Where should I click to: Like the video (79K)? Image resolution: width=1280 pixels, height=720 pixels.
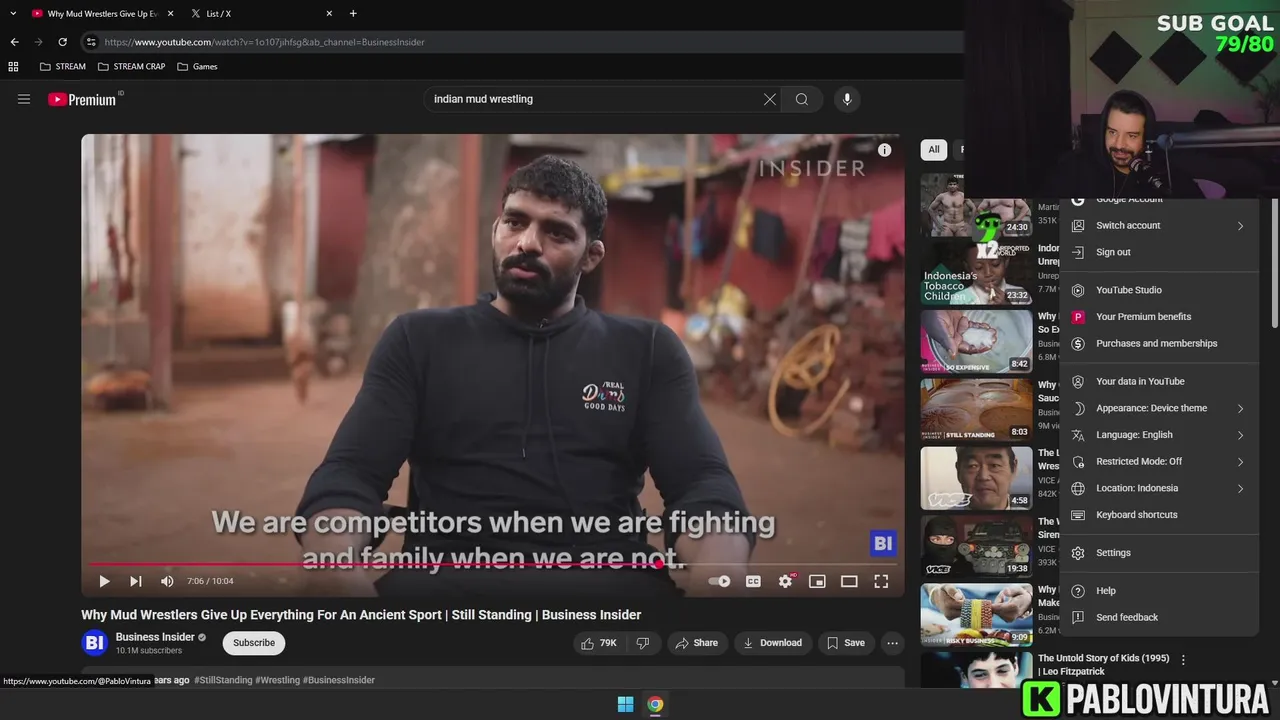click(599, 643)
